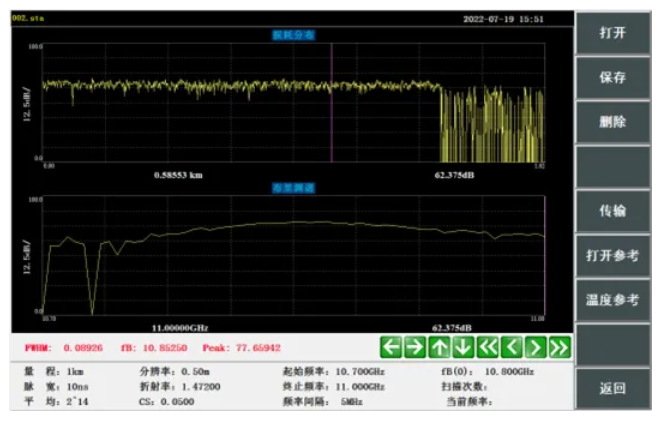Select the lower chart's blue title label
This screenshot has height=434, width=670.
pos(293,187)
